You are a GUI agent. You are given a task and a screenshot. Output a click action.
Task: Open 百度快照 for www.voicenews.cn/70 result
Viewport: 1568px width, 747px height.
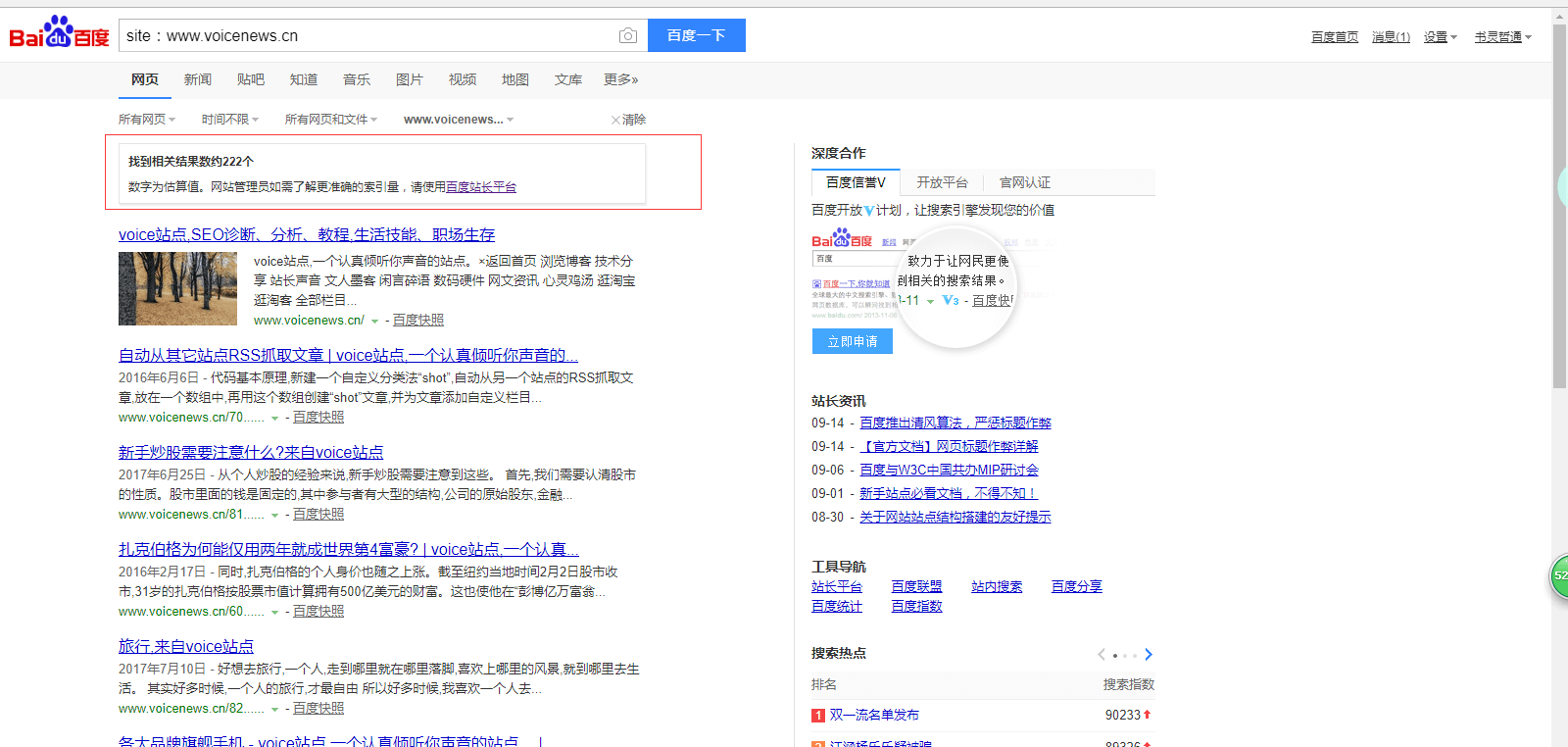[318, 418]
